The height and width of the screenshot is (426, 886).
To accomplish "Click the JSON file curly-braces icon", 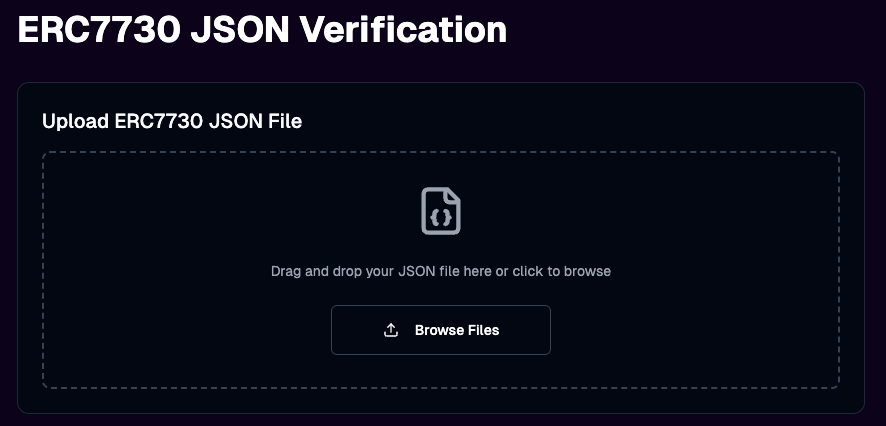I will (x=441, y=211).
